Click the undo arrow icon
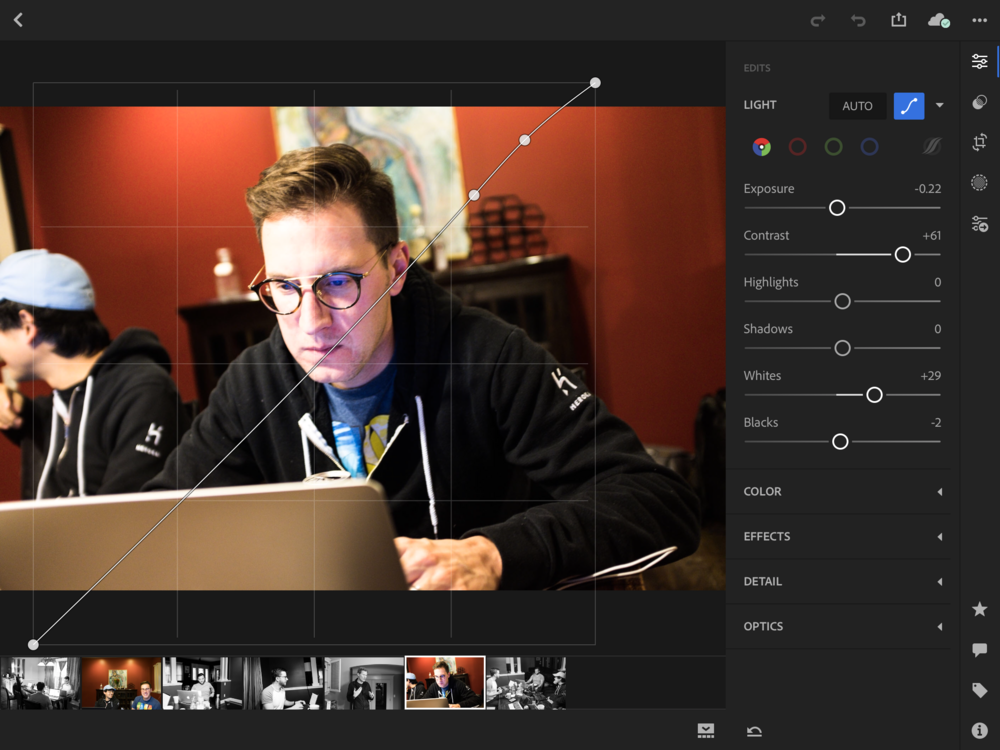The image size is (1000, 750). [858, 20]
